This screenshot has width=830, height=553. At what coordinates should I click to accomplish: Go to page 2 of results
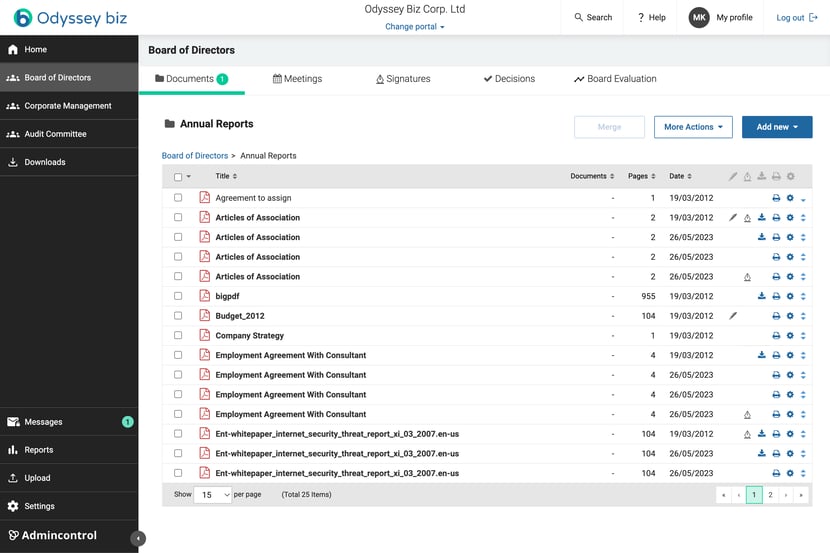pos(770,495)
